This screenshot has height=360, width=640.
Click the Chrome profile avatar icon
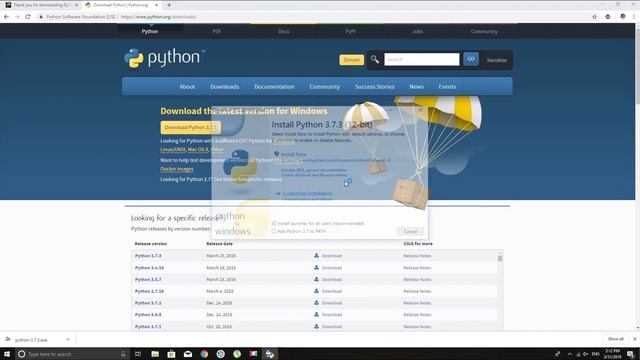622,17
